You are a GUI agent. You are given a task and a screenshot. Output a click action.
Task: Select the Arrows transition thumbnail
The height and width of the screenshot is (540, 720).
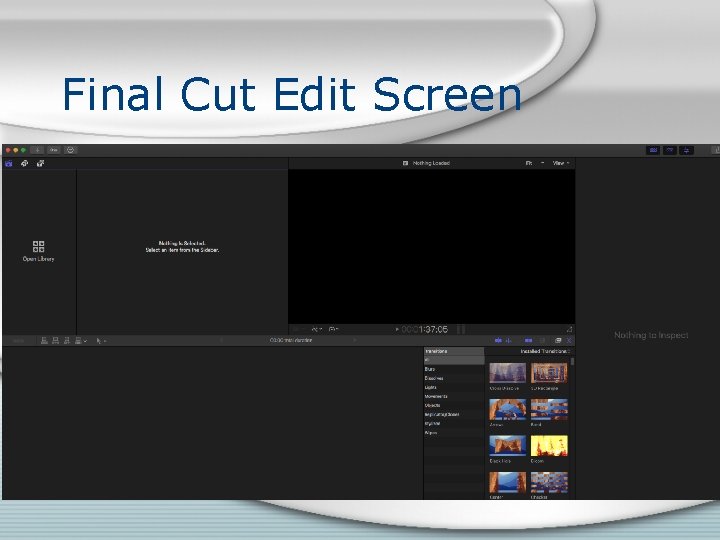[507, 409]
